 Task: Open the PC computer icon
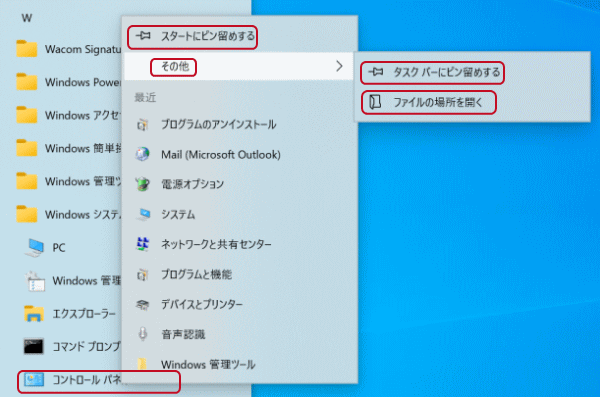[34, 248]
